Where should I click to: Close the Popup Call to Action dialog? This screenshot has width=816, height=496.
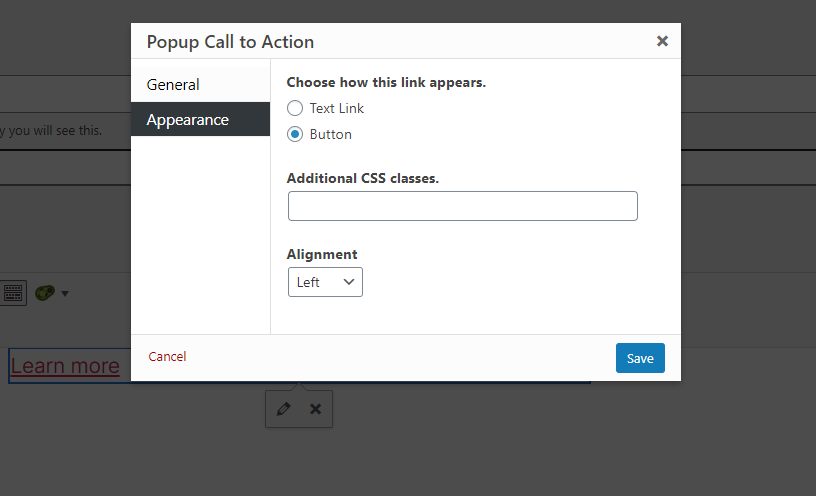pyautogui.click(x=662, y=41)
